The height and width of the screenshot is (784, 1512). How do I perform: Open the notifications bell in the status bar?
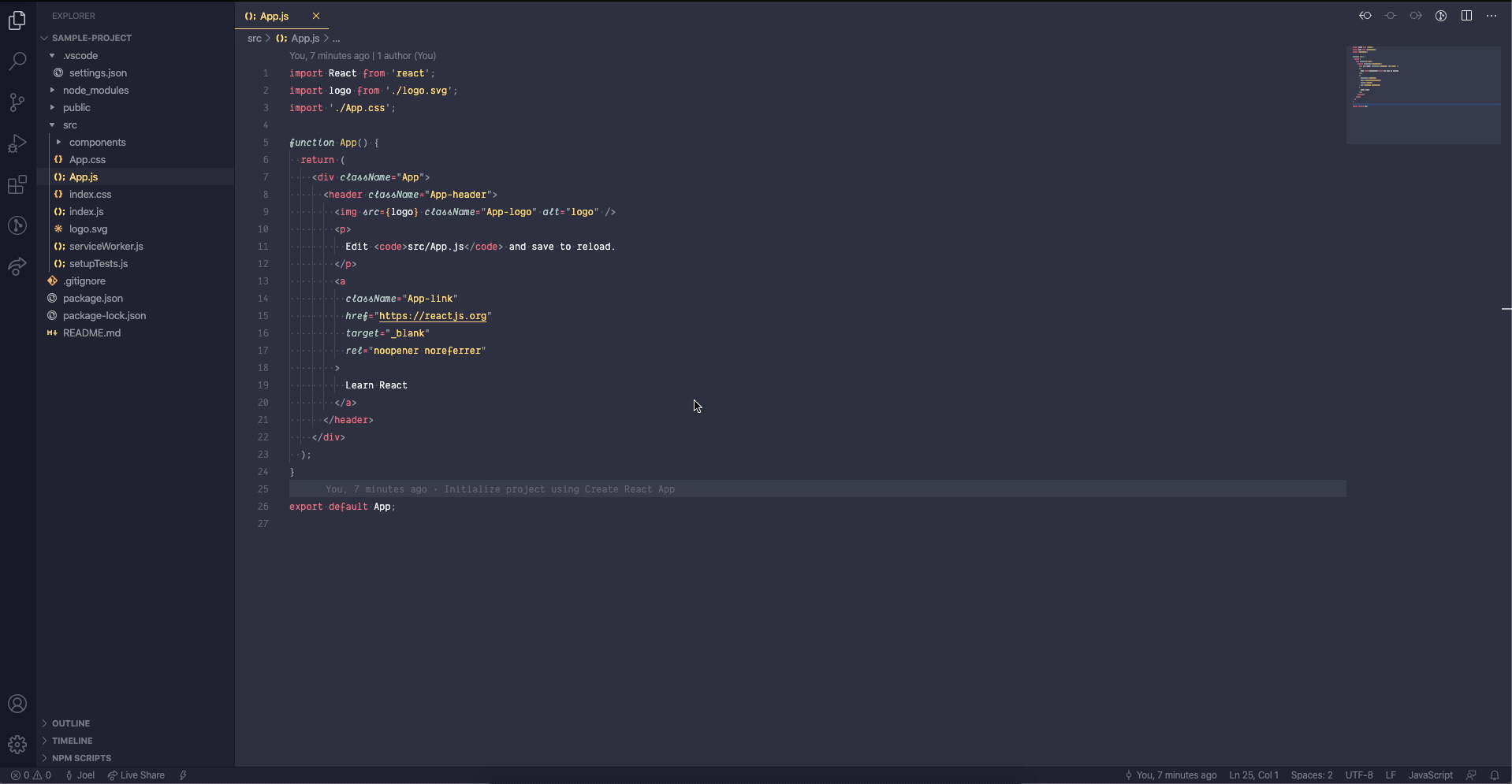[1495, 775]
